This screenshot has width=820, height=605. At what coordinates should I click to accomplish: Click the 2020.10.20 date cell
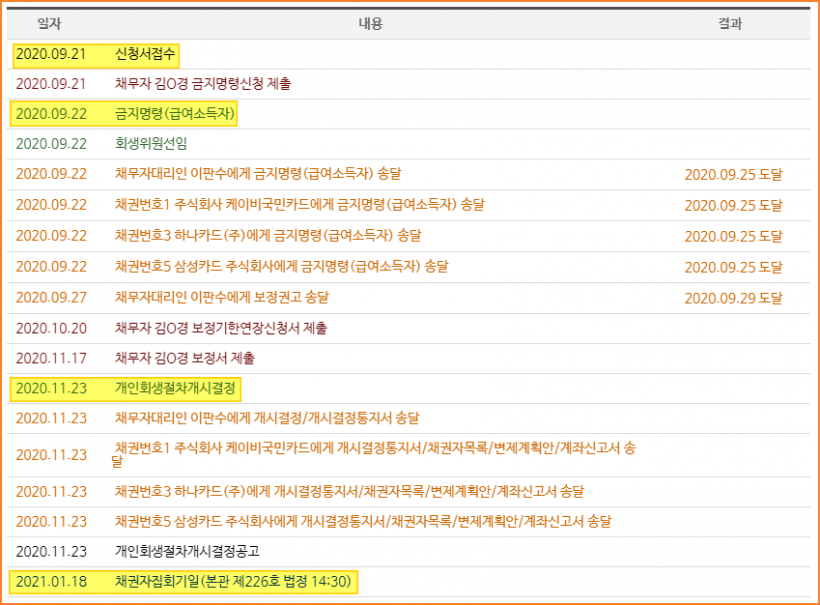click(x=51, y=328)
